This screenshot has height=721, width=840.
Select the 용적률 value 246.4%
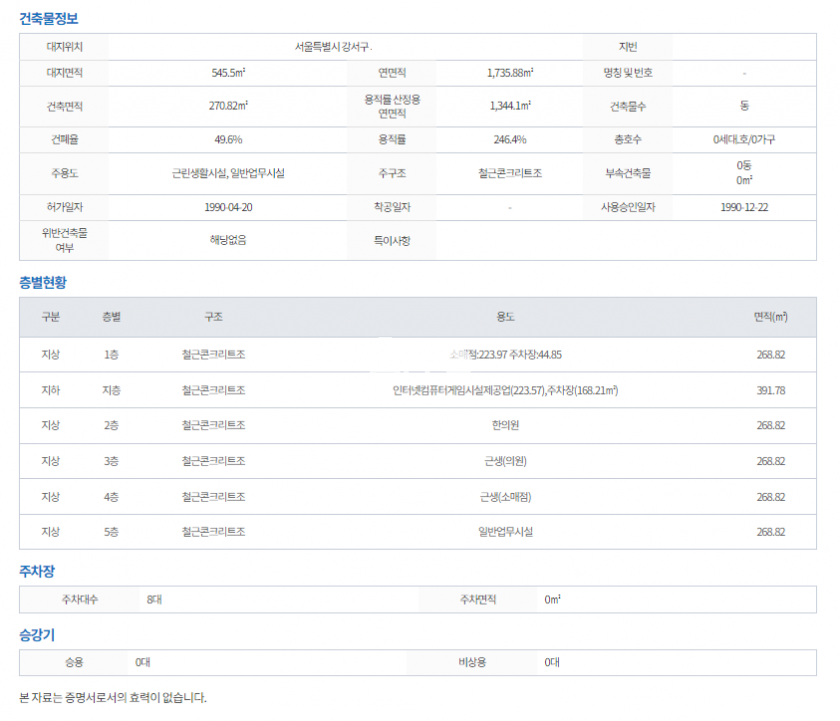[510, 140]
